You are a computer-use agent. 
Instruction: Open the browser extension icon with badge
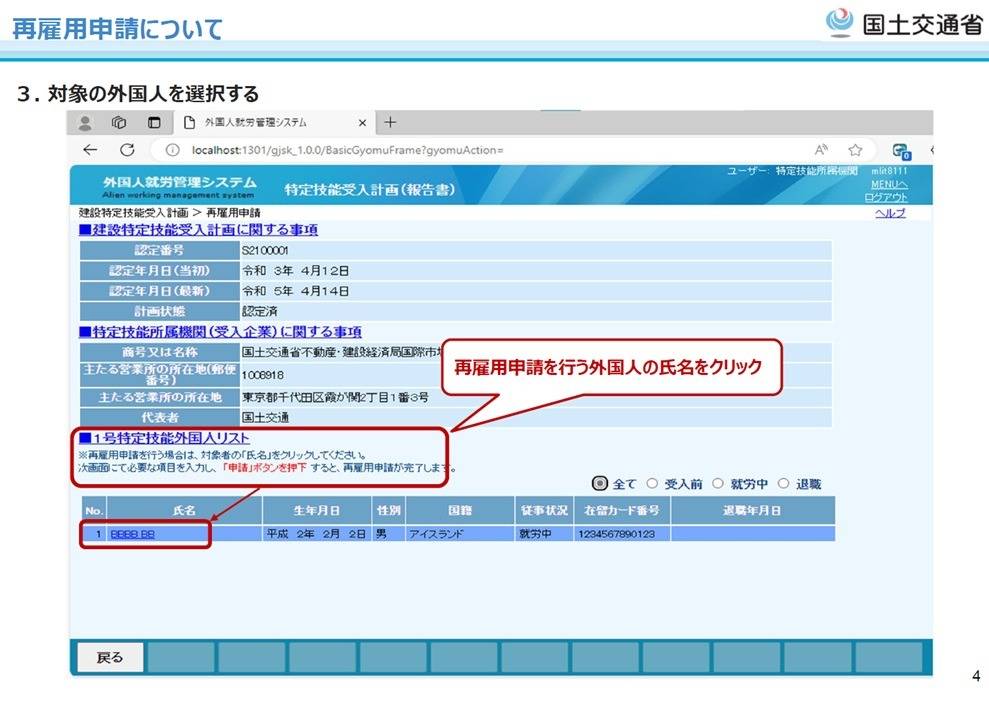[x=901, y=150]
